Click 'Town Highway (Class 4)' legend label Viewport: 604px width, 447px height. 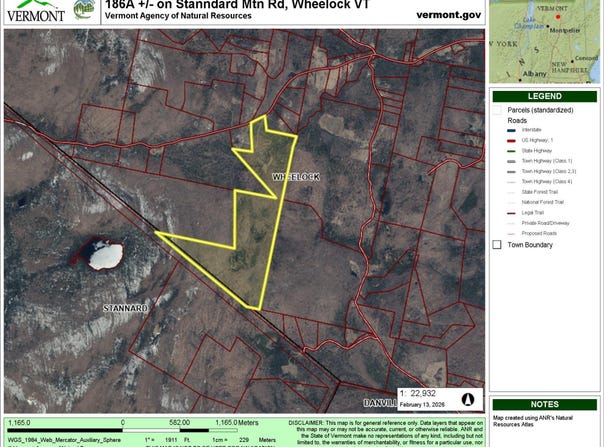(547, 181)
